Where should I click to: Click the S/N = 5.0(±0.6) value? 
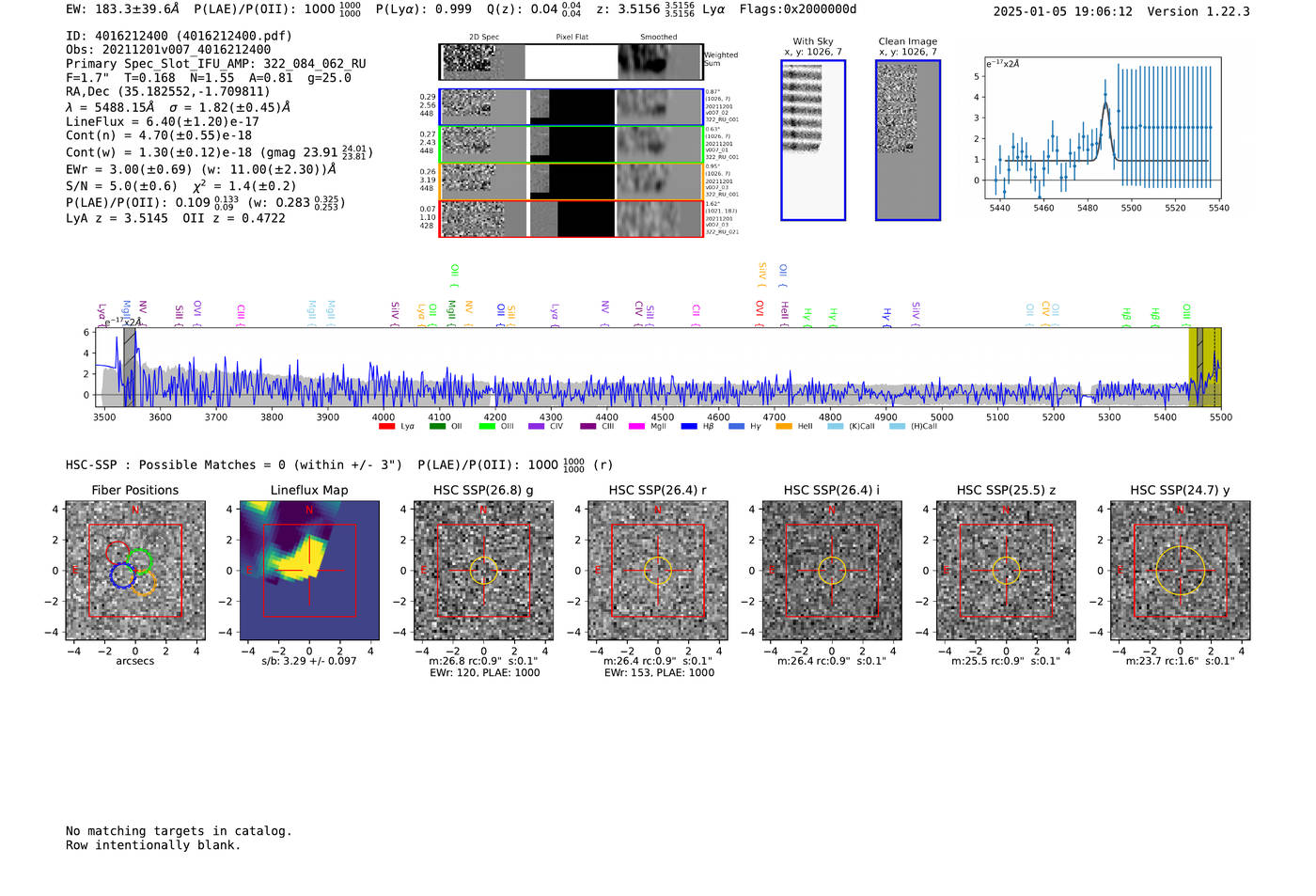pos(121,186)
